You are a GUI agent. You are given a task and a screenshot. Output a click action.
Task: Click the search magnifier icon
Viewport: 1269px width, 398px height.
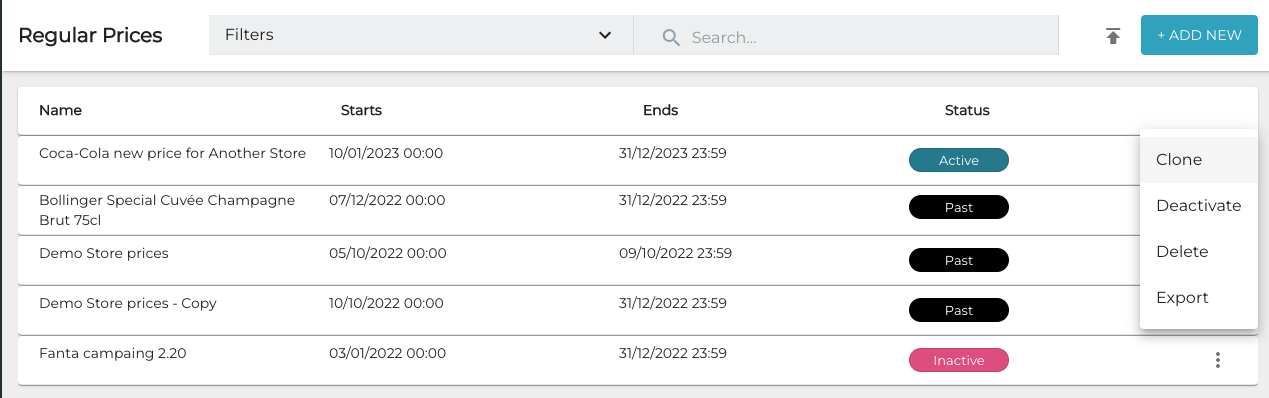click(672, 37)
